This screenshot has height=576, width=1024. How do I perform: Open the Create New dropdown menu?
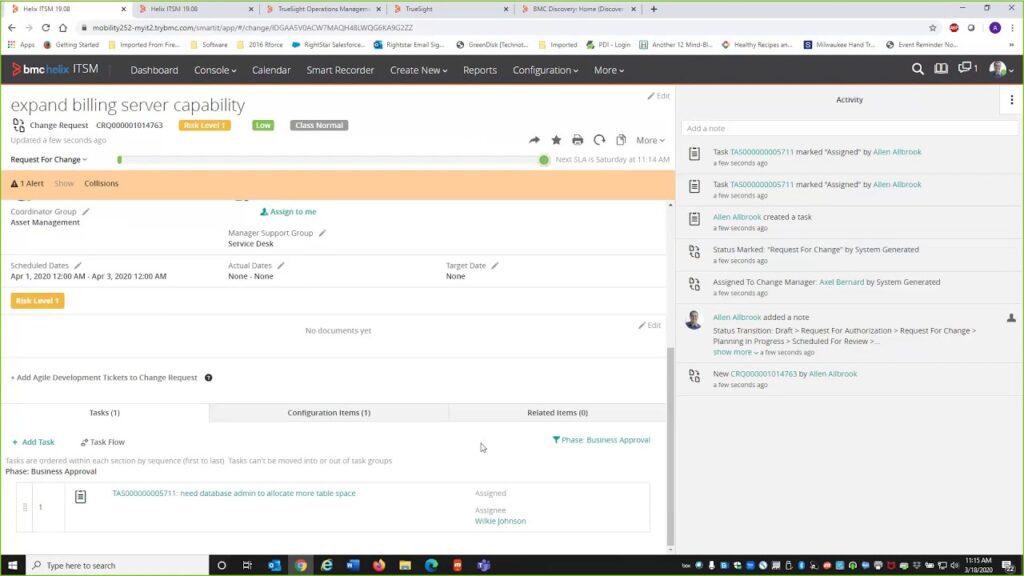tap(418, 70)
